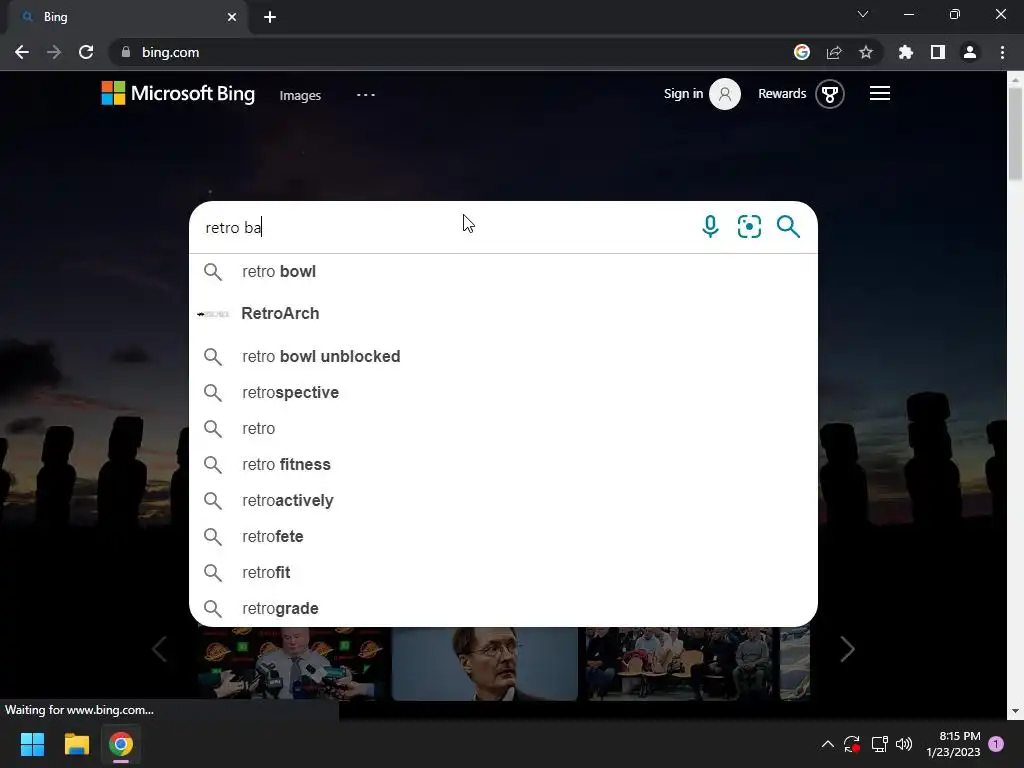The height and width of the screenshot is (768, 1024).
Task: Choose "retro bowl unblocked" suggestion
Action: click(503, 357)
